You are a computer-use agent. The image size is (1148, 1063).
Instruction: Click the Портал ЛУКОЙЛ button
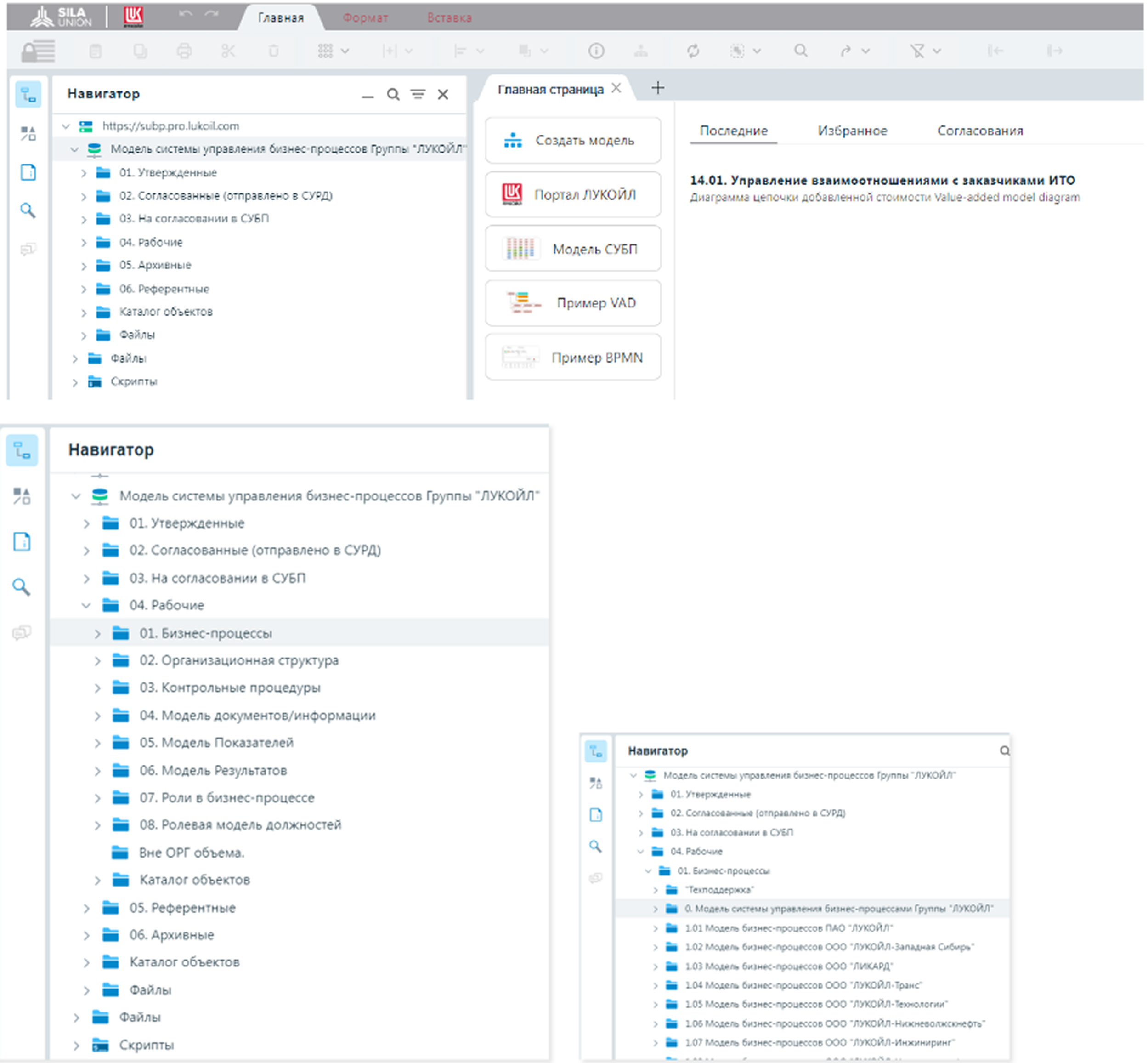click(572, 195)
